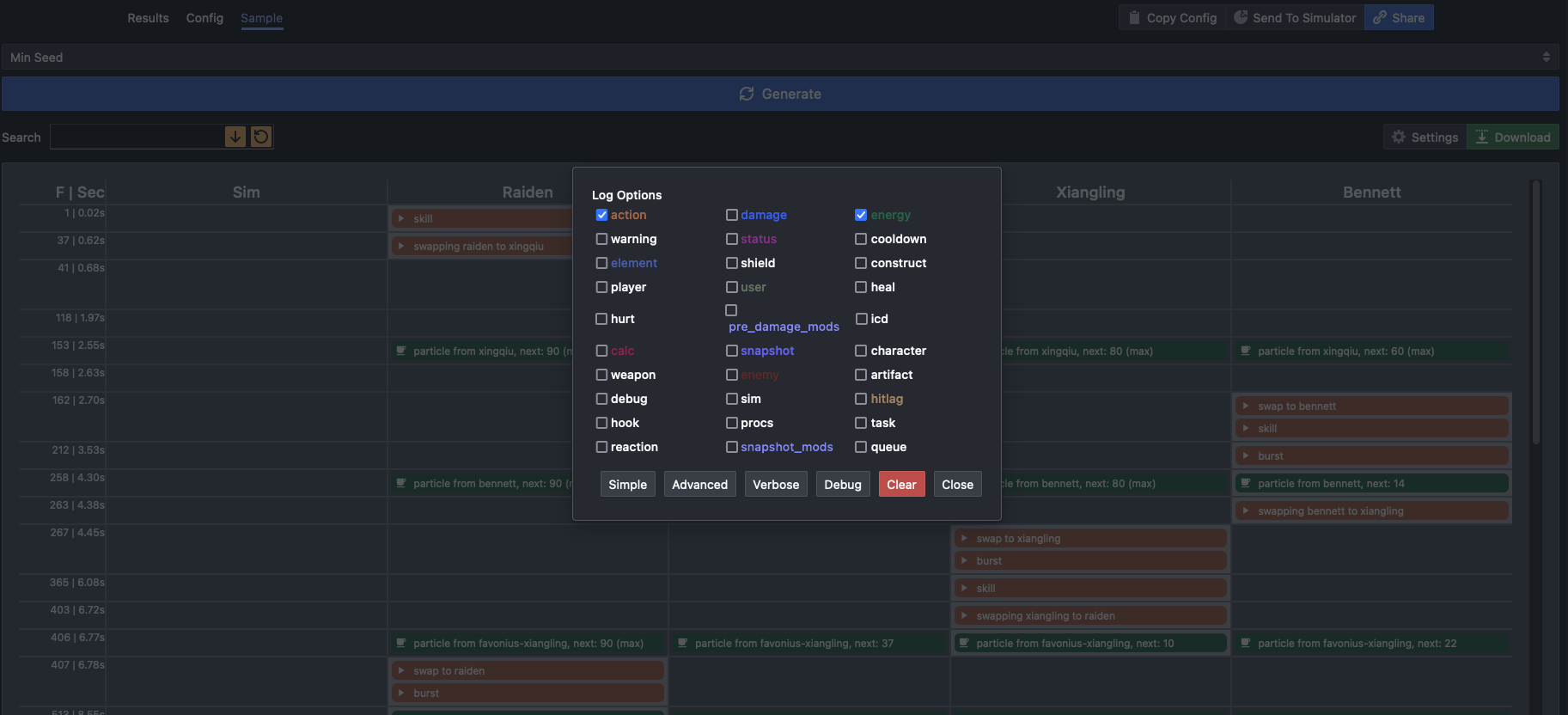Click energy icon on favonius-xiangling next: 22 row
Viewport: 1568px width, 715px height.
point(1246,643)
